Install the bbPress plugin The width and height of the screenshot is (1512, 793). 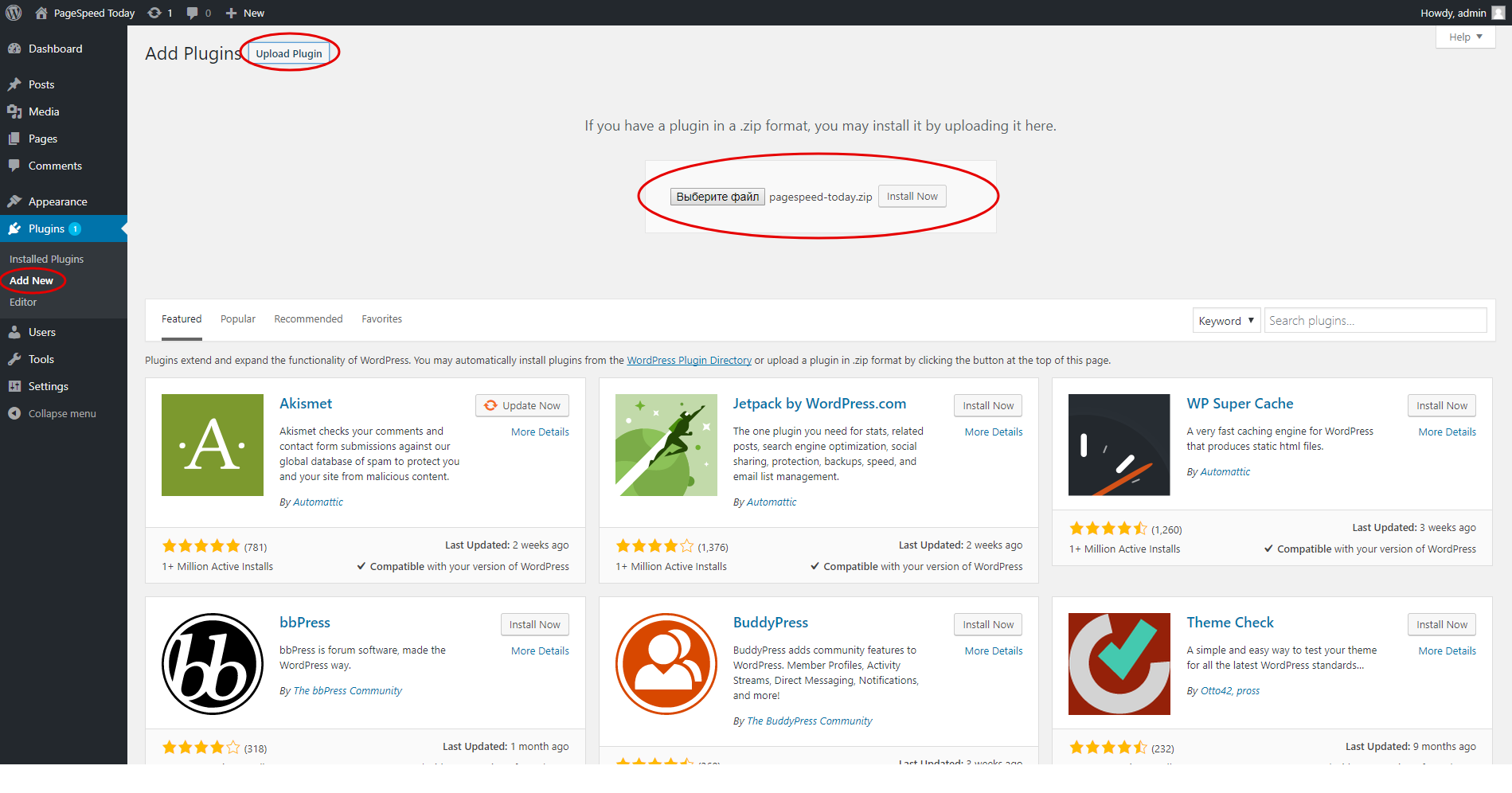click(535, 624)
